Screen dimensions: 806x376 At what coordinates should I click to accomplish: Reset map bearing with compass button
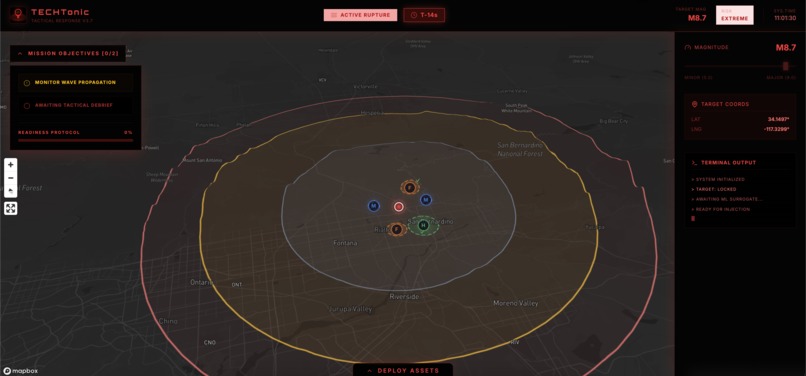11,191
